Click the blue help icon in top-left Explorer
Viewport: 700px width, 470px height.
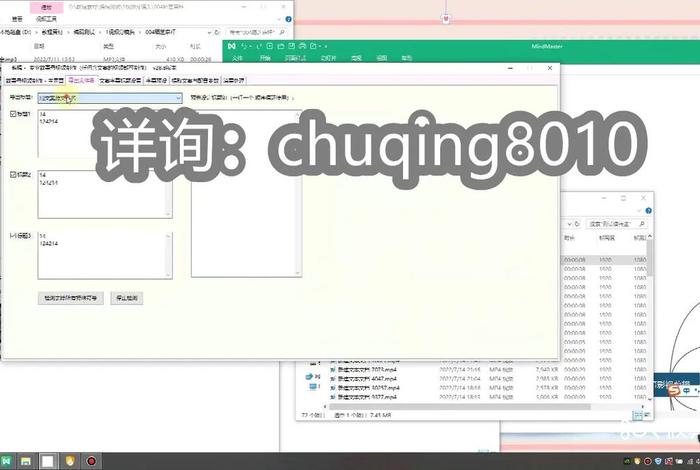[x=288, y=19]
